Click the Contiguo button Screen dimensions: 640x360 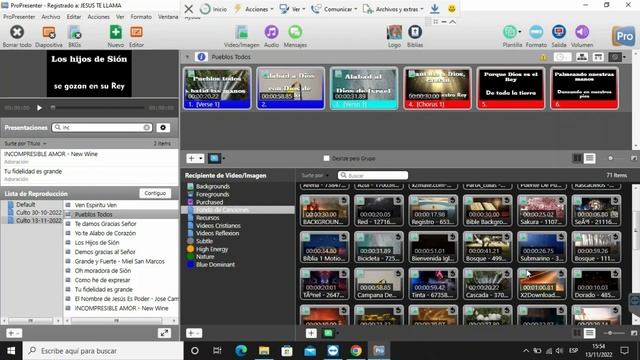pyautogui.click(x=155, y=193)
